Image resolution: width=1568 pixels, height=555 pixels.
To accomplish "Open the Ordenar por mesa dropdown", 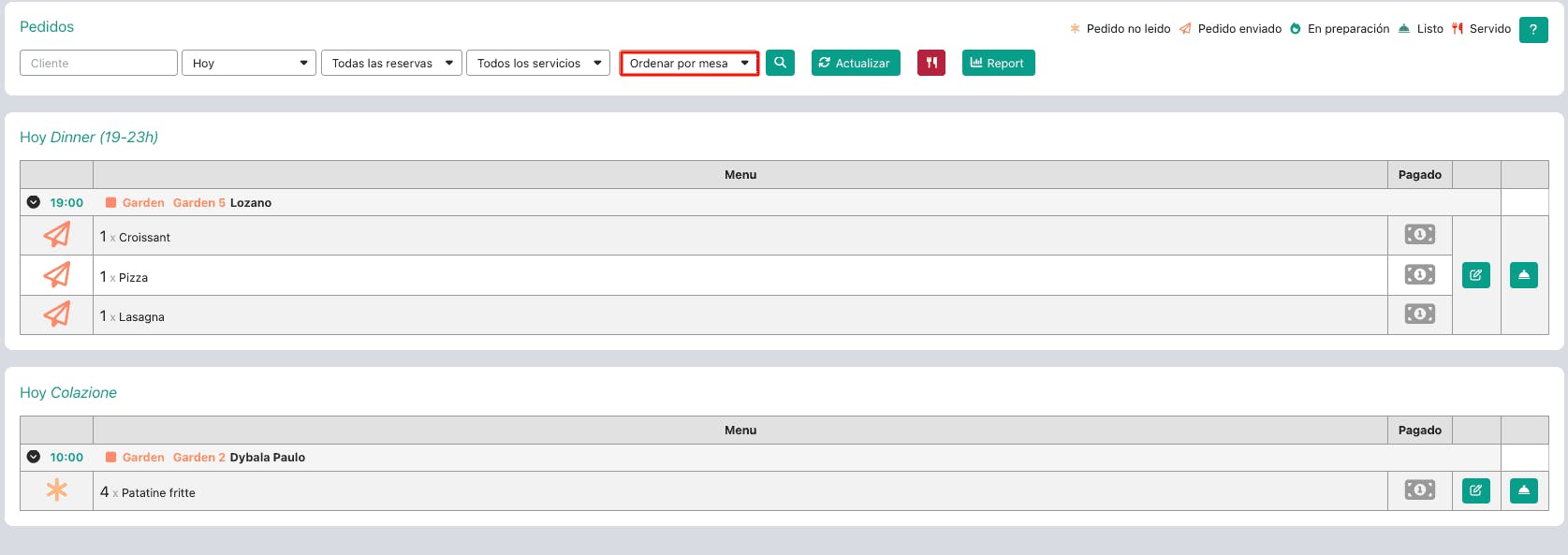I will point(689,63).
